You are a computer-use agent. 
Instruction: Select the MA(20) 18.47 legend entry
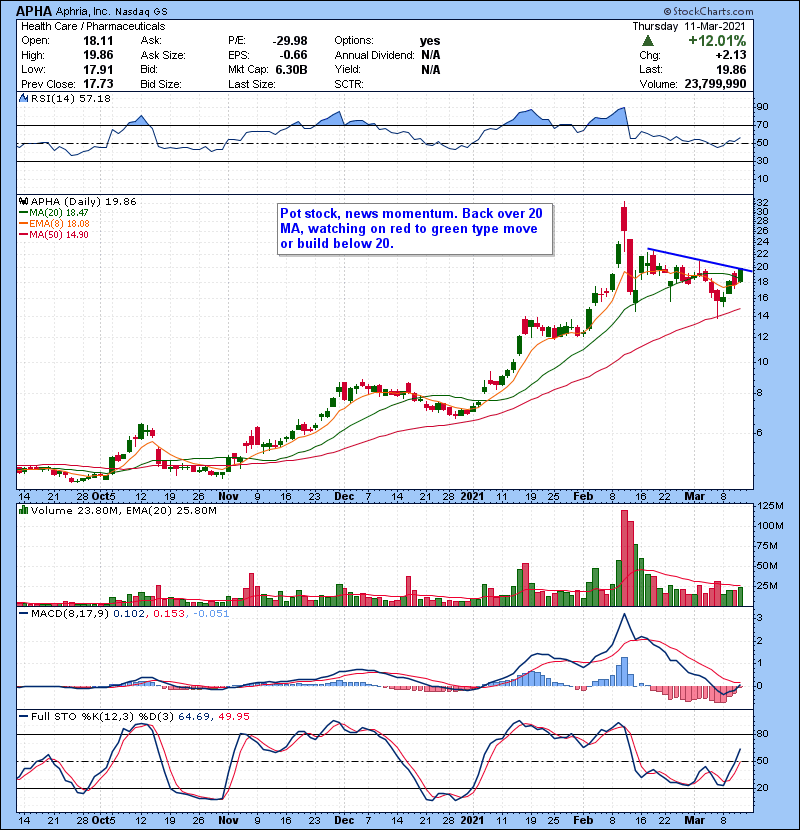[53, 212]
